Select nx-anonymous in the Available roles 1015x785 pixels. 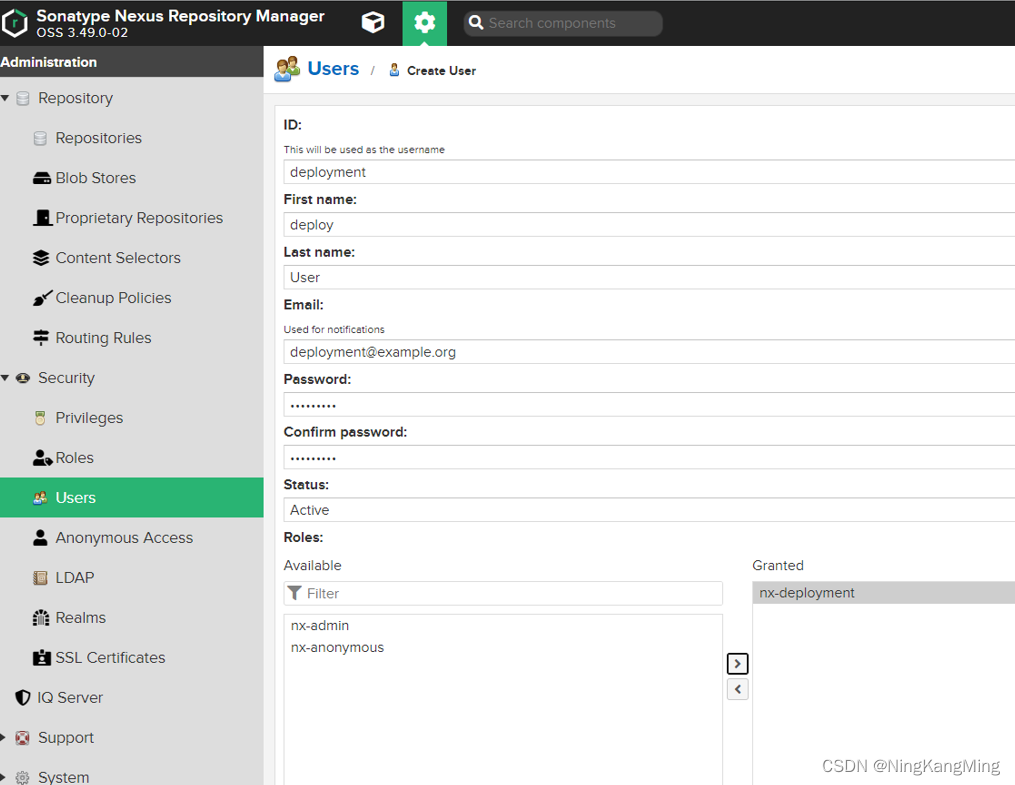(503, 648)
